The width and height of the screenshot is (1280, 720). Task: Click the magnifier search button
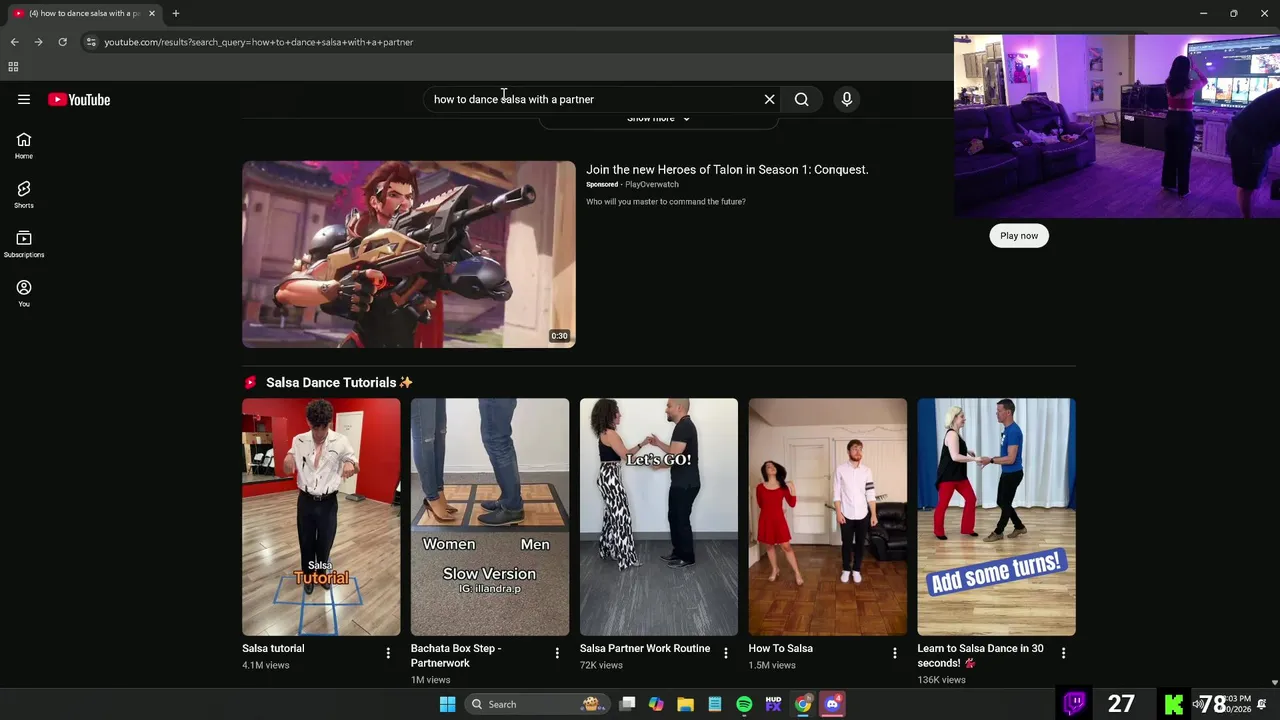[801, 99]
